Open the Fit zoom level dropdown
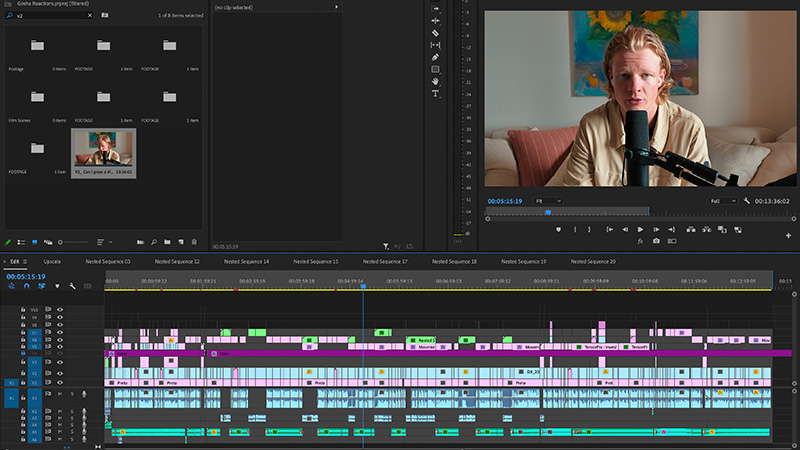This screenshot has height=450, width=800. [x=548, y=201]
